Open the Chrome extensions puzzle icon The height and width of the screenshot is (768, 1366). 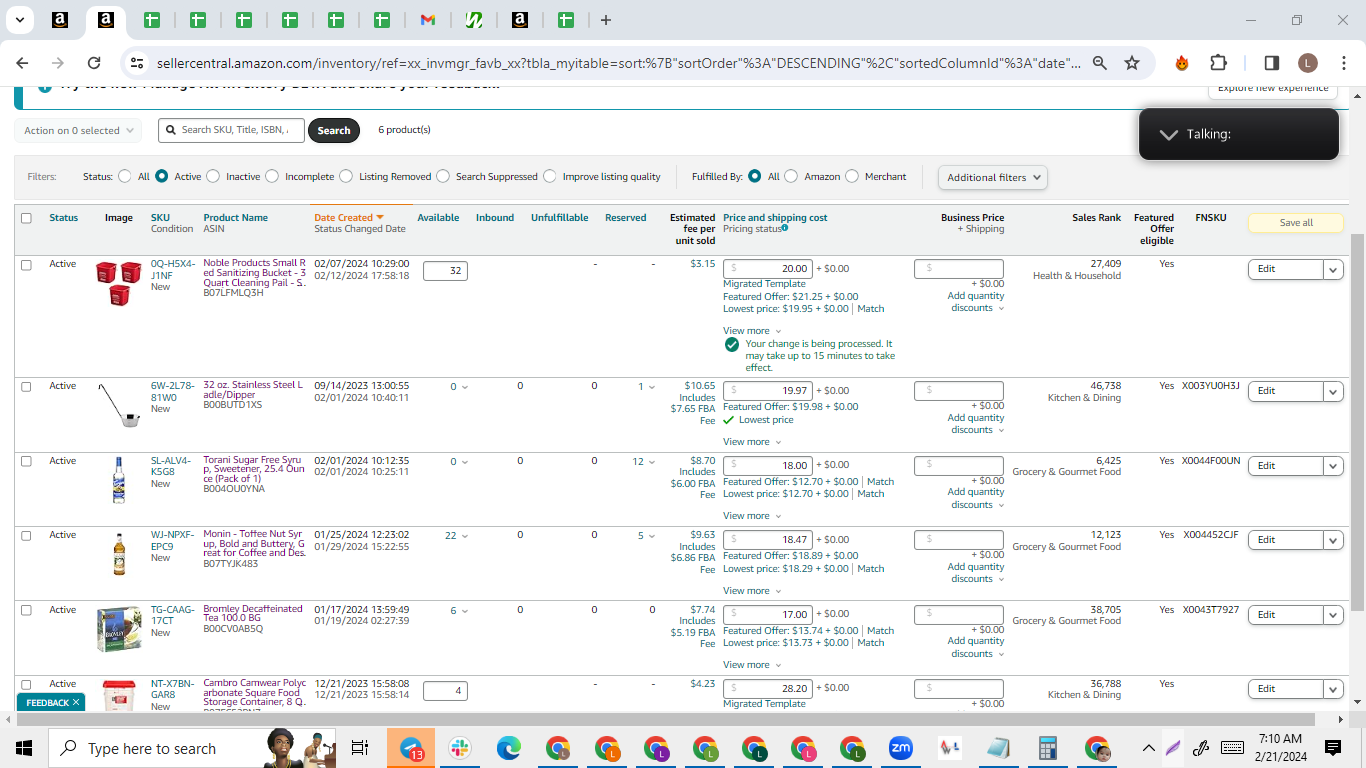[x=1218, y=63]
